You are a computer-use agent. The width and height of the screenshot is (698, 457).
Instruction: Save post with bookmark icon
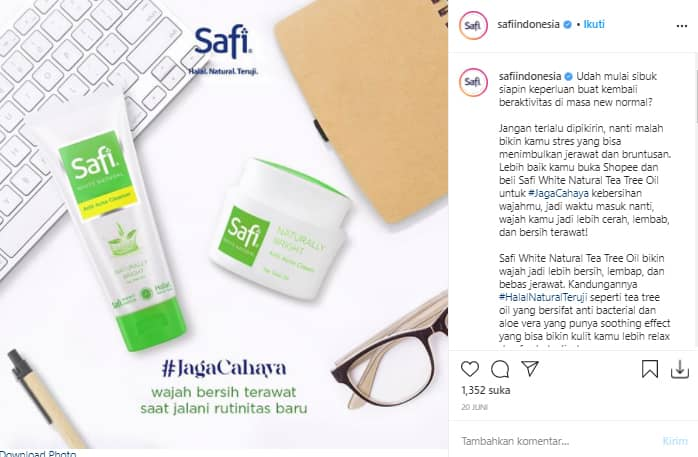(x=650, y=369)
